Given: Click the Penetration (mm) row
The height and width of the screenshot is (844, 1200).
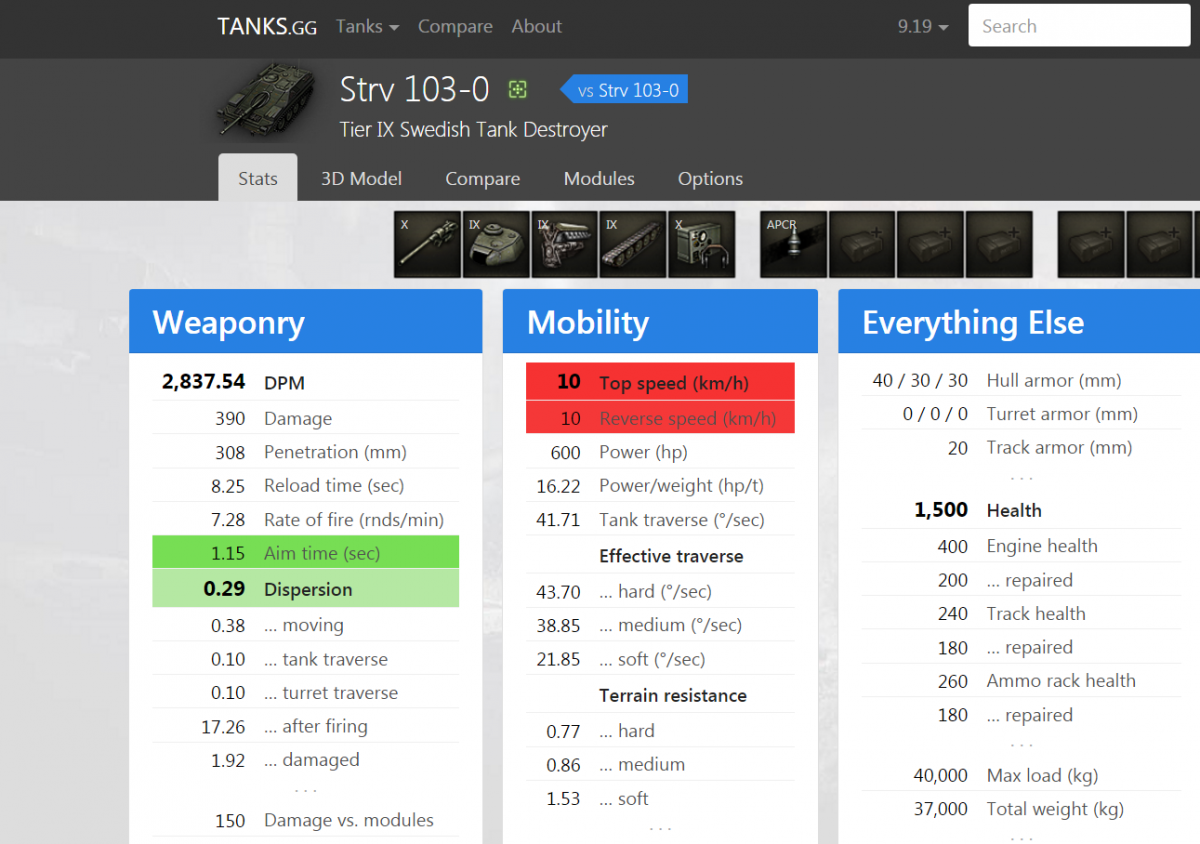Looking at the screenshot, I should [306, 452].
